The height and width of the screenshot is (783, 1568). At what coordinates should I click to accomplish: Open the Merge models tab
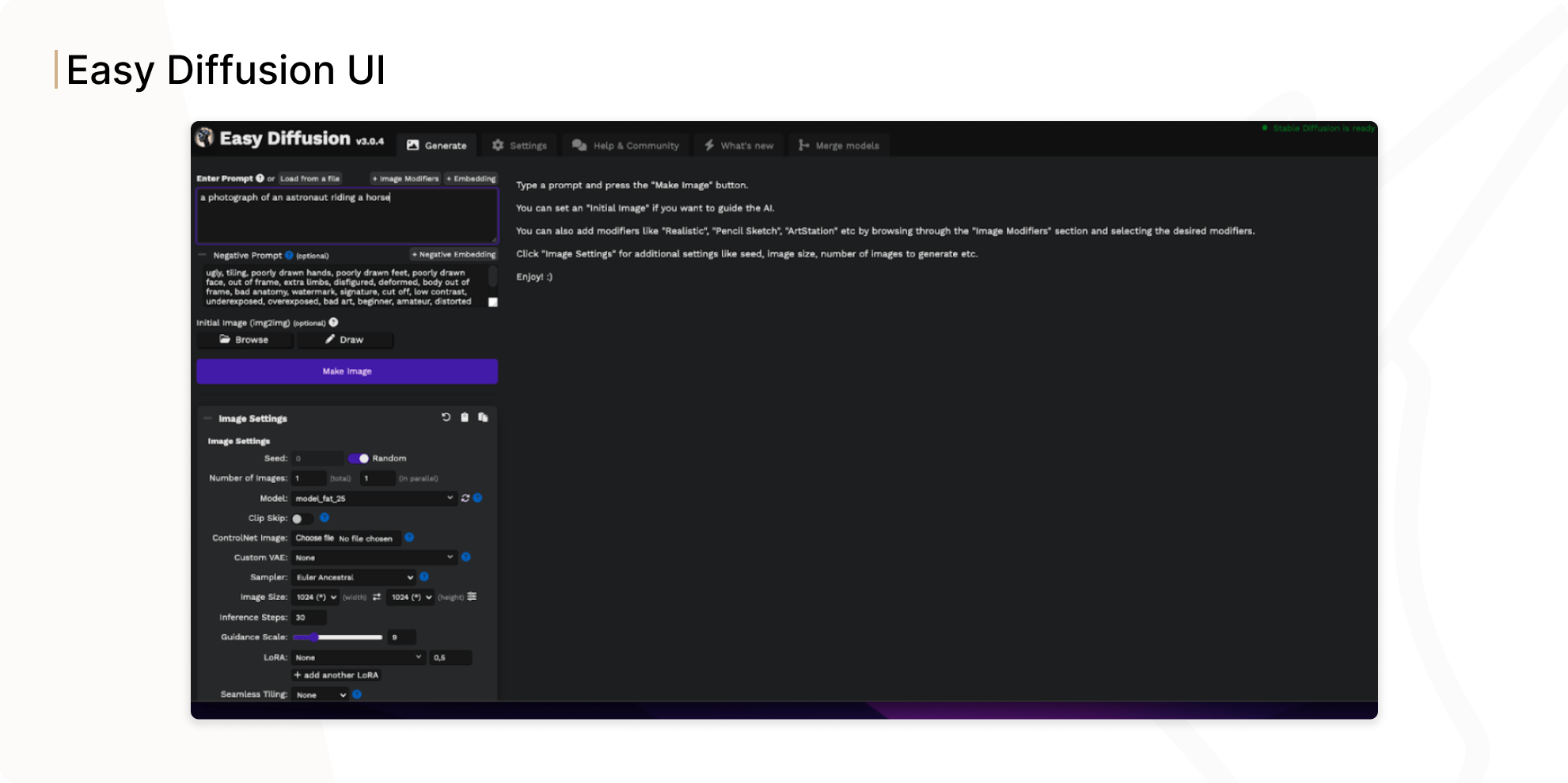(839, 146)
